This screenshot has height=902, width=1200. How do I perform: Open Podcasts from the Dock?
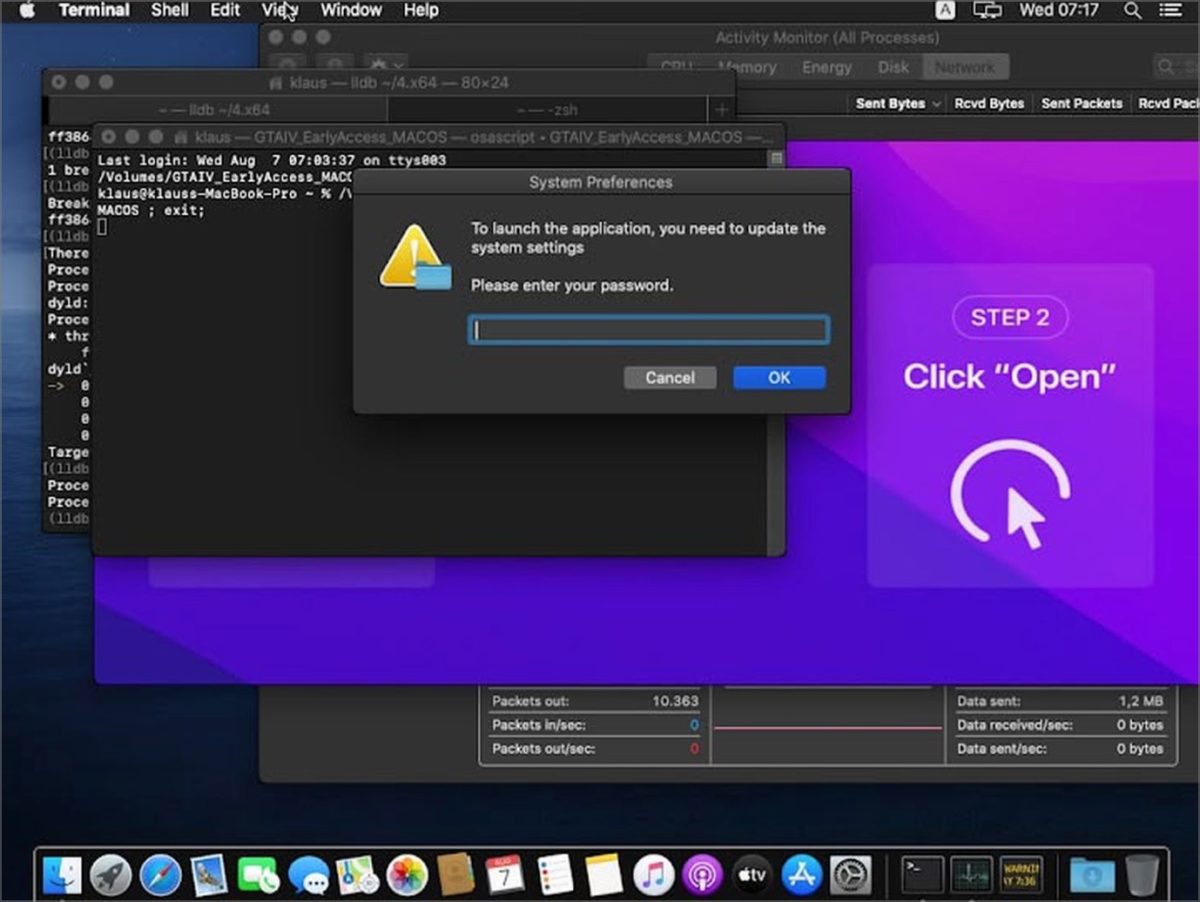(x=702, y=875)
